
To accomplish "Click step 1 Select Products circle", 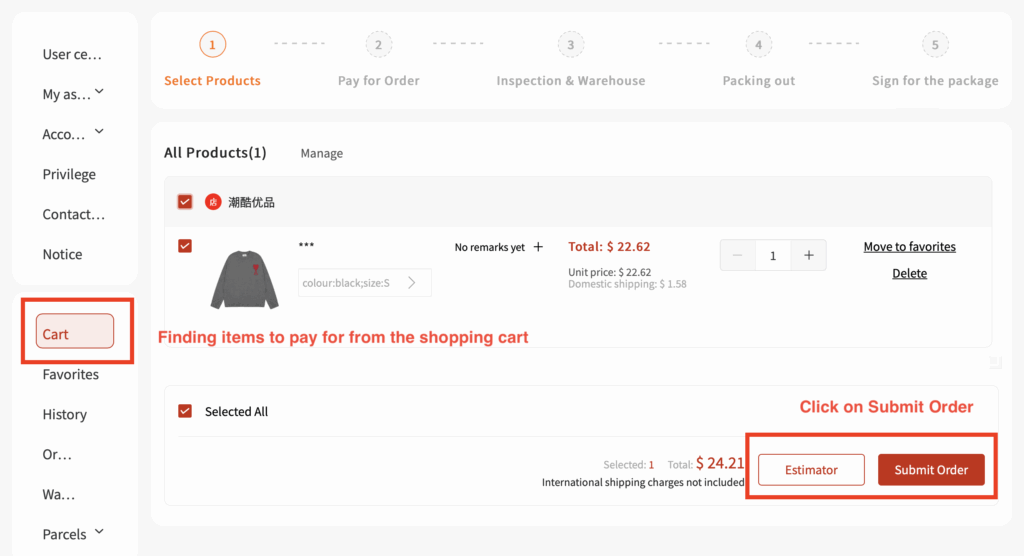I will (212, 44).
